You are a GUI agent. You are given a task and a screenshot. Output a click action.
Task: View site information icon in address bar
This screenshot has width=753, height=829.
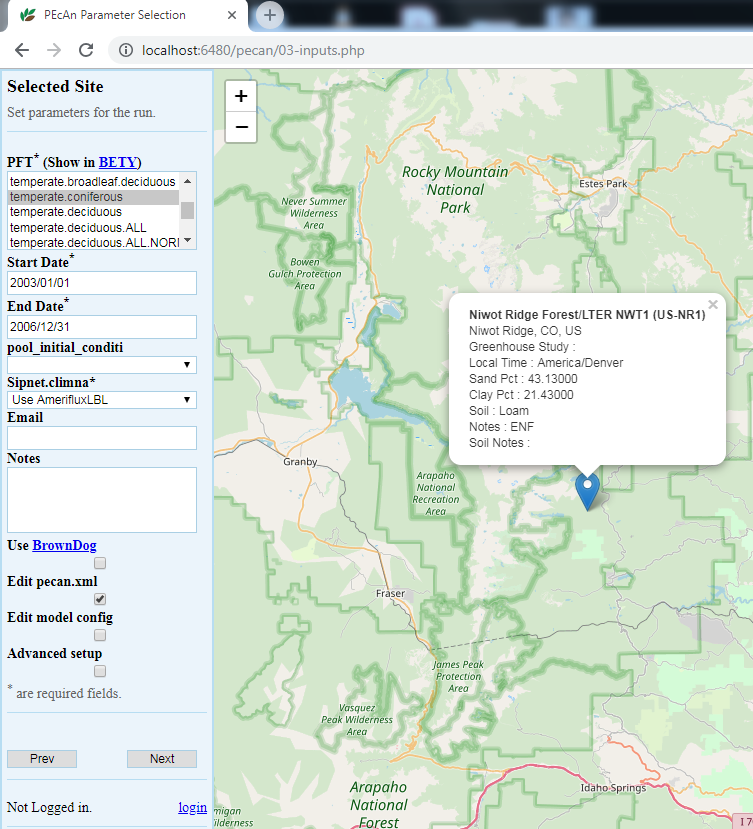(x=125, y=50)
